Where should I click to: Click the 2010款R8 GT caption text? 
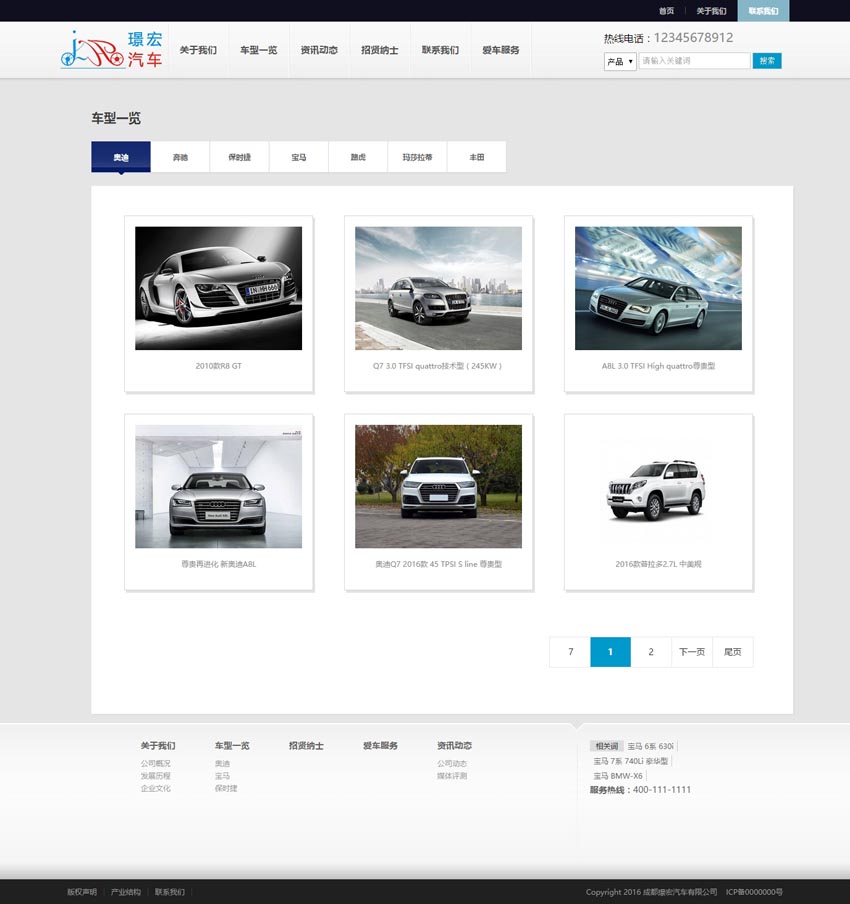click(219, 366)
